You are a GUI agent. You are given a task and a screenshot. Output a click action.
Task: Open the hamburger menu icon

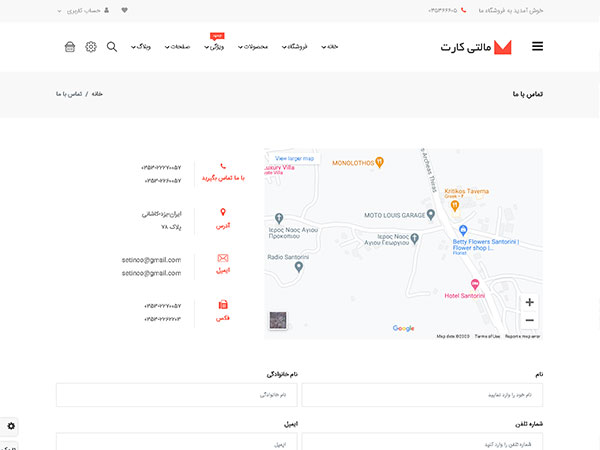click(x=537, y=47)
